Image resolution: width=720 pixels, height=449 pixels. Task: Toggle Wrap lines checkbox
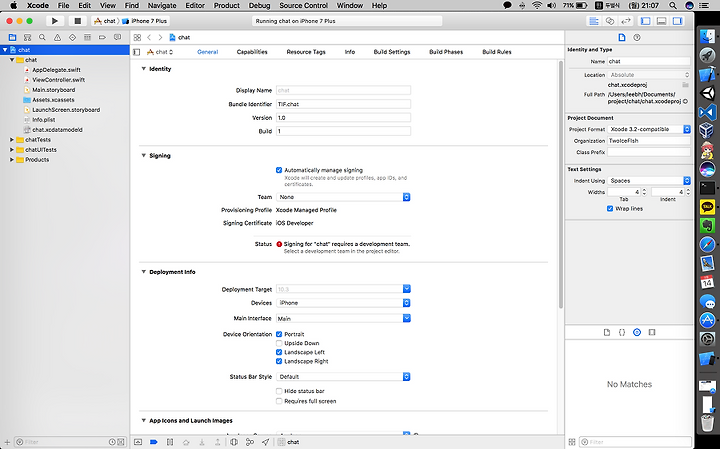click(x=610, y=209)
